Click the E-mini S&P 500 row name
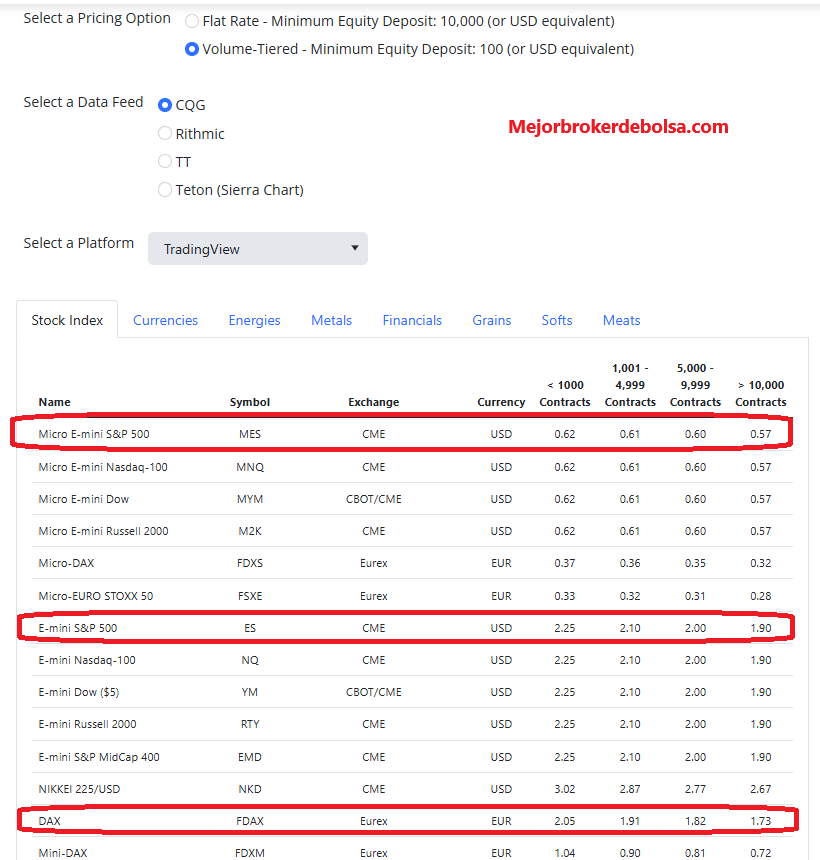This screenshot has height=860, width=820. 78,628
